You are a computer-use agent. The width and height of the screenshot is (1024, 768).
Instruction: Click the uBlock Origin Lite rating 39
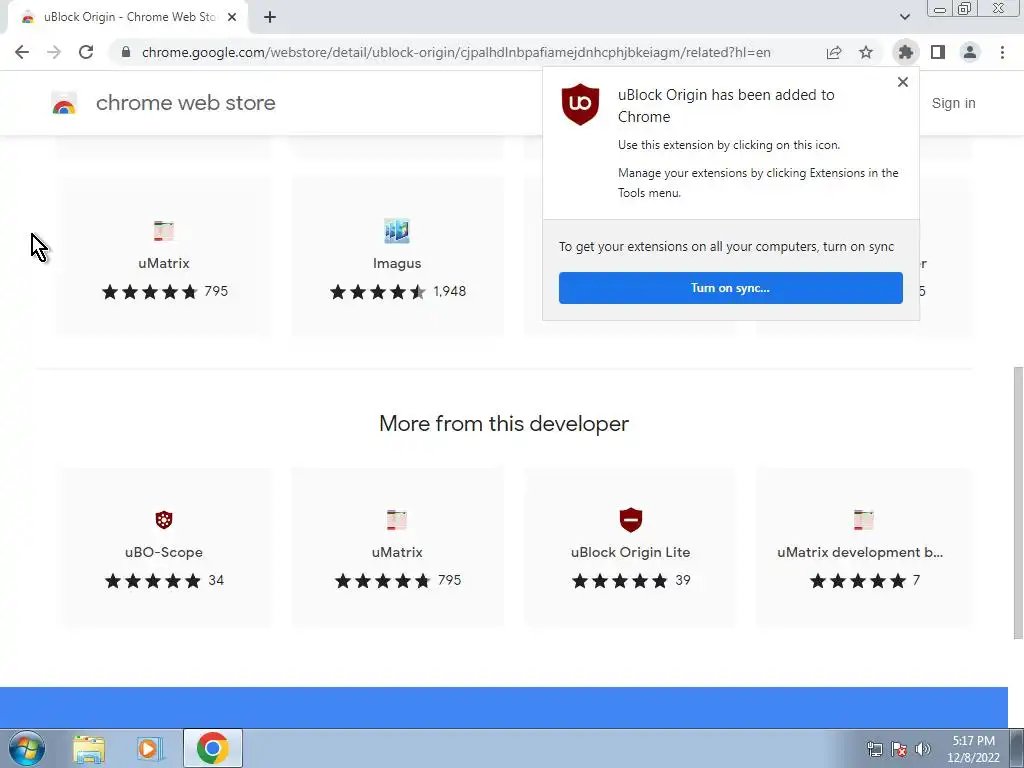pyautogui.click(x=631, y=581)
